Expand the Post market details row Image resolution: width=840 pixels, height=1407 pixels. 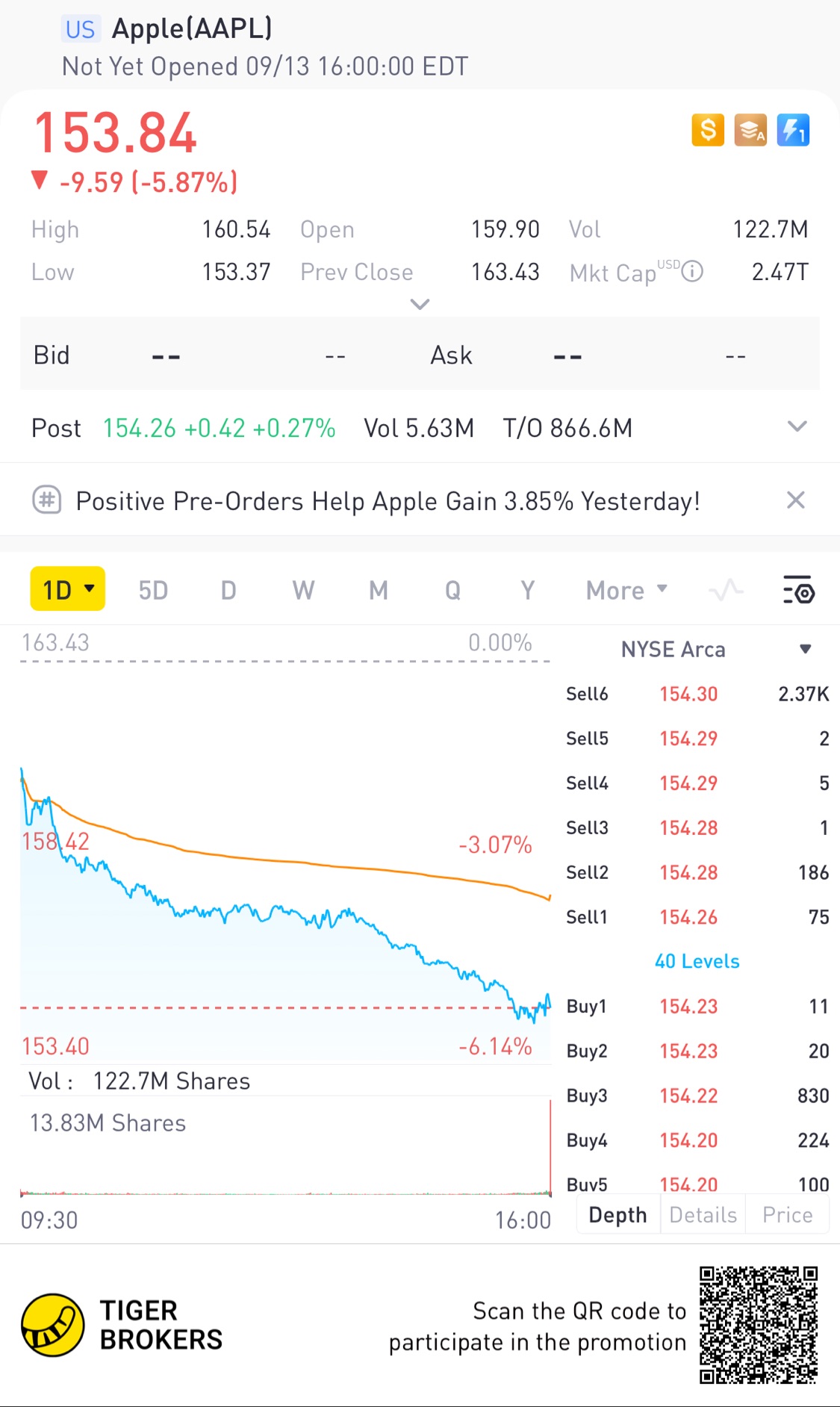[797, 427]
